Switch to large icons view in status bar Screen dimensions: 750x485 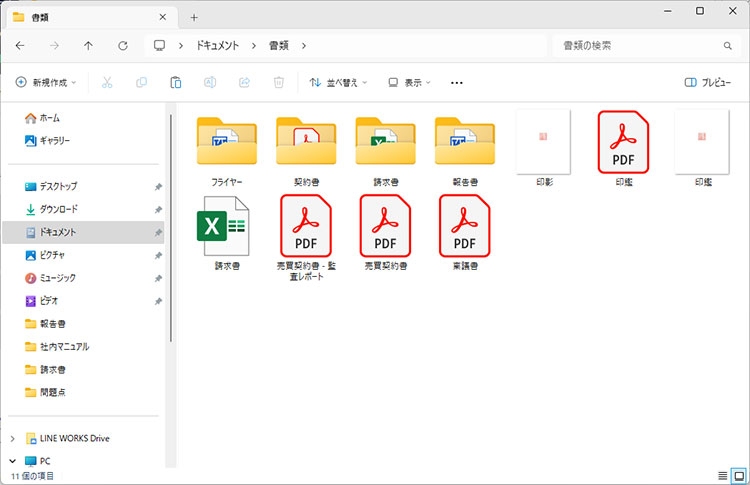738,474
